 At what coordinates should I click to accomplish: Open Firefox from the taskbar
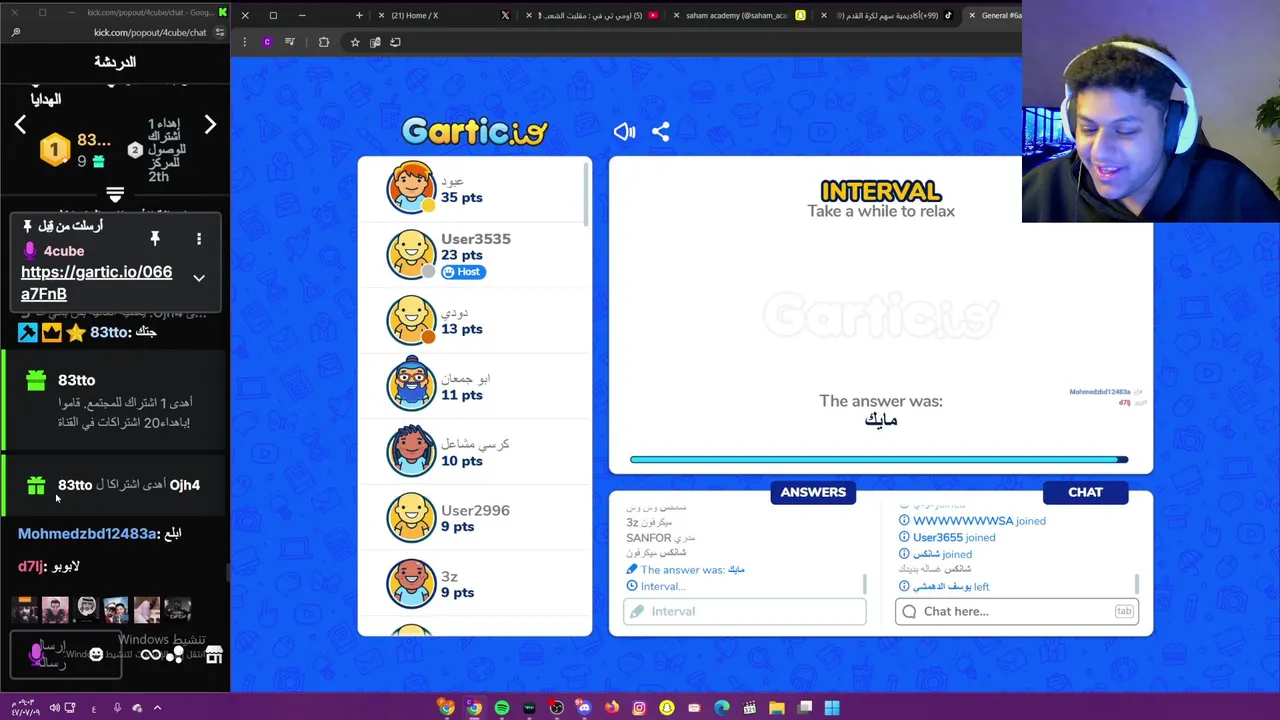coord(612,708)
